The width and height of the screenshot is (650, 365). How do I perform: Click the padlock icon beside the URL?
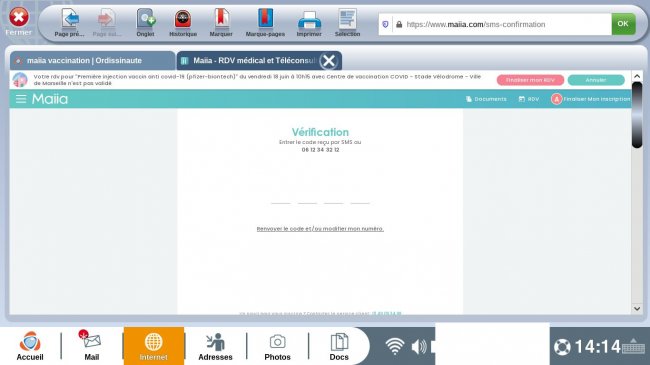tap(399, 24)
